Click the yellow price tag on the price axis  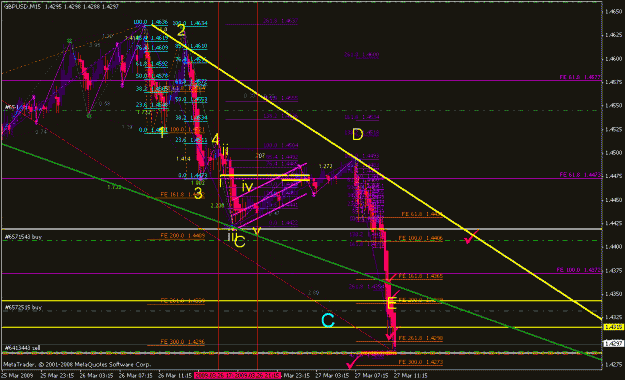point(614,327)
